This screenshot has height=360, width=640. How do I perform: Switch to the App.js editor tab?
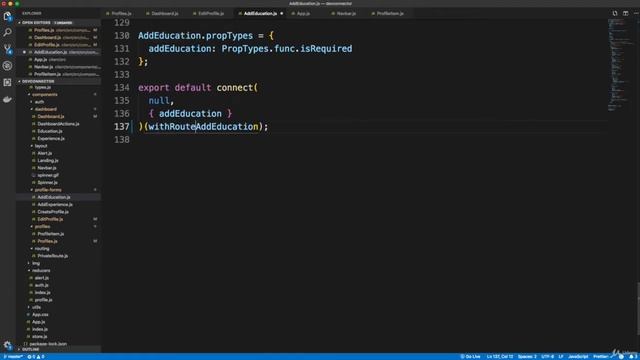[x=303, y=13]
